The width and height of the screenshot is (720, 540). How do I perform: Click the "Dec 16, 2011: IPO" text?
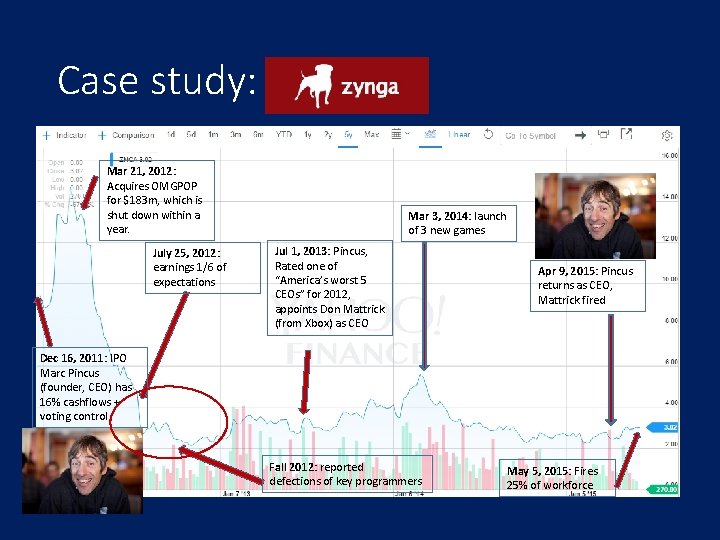point(83,358)
